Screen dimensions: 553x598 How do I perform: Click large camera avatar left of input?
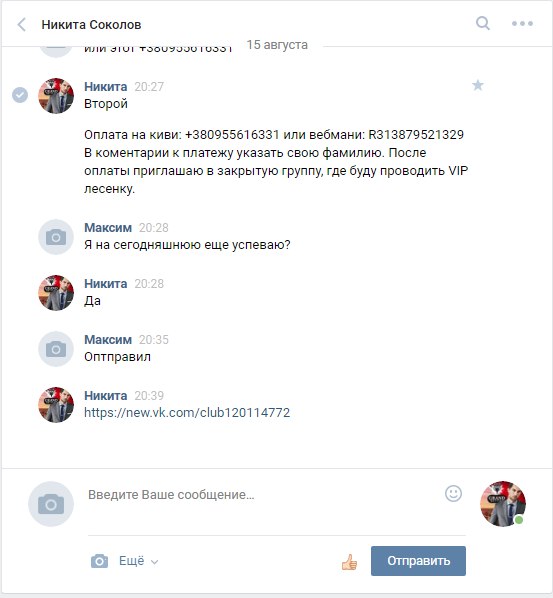(51, 504)
